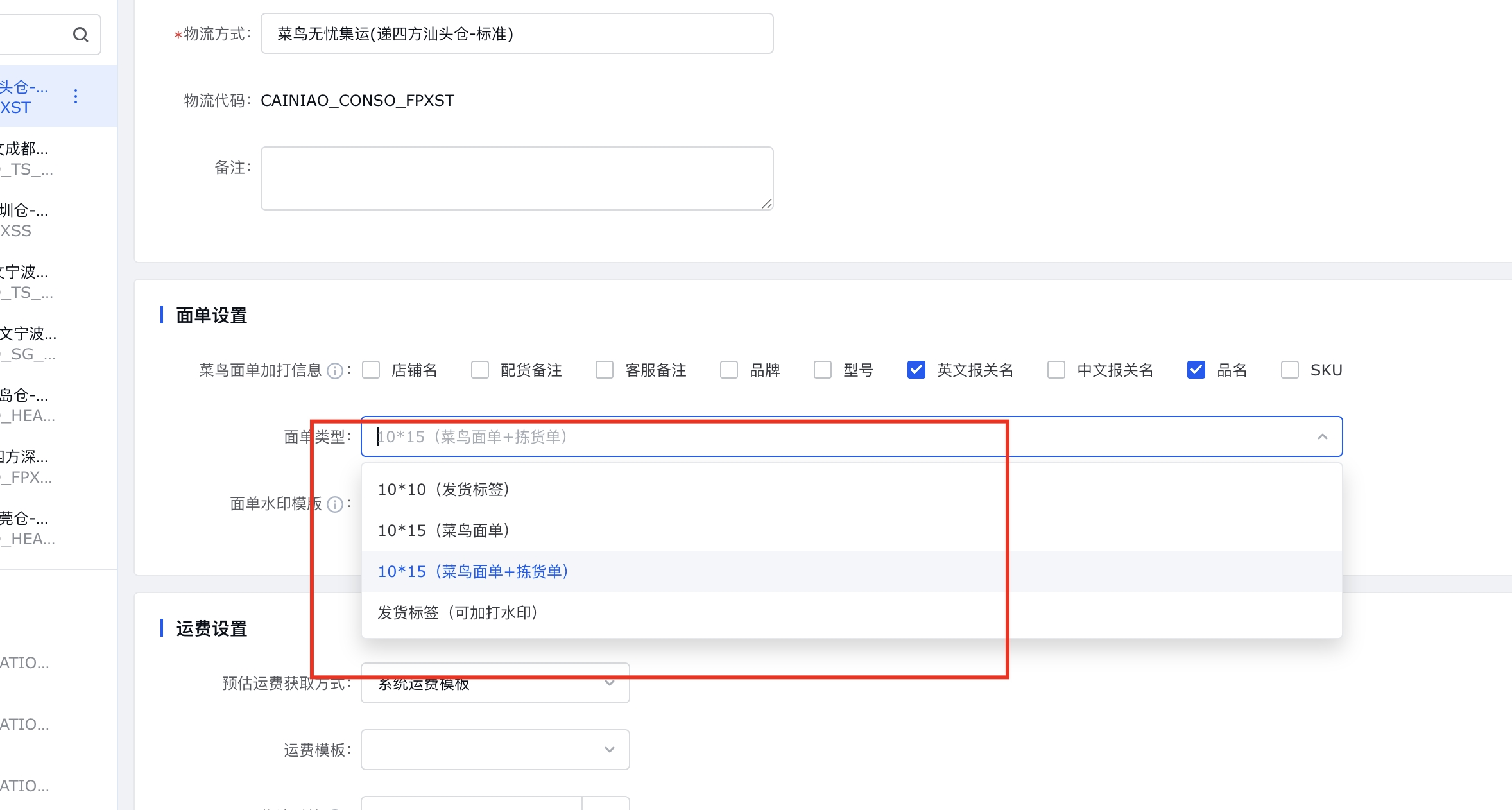The width and height of the screenshot is (1512, 810).
Task: Check the 中文报关名 checkbox
Action: (x=1056, y=370)
